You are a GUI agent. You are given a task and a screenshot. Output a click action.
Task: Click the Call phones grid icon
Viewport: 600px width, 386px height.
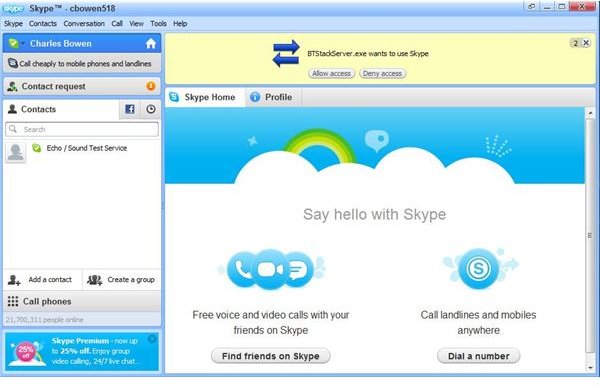(x=13, y=301)
